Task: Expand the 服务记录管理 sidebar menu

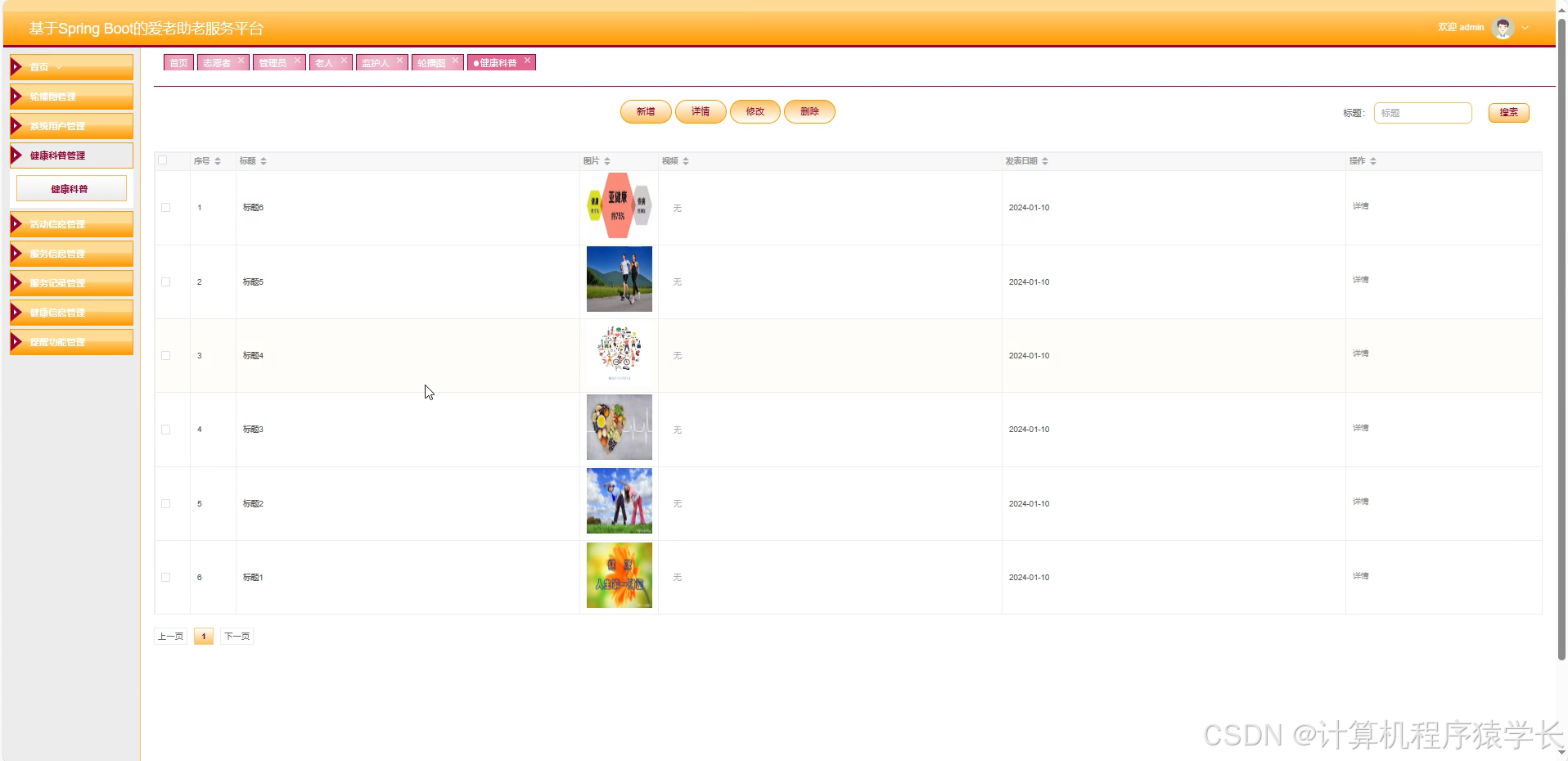Action: tap(71, 283)
